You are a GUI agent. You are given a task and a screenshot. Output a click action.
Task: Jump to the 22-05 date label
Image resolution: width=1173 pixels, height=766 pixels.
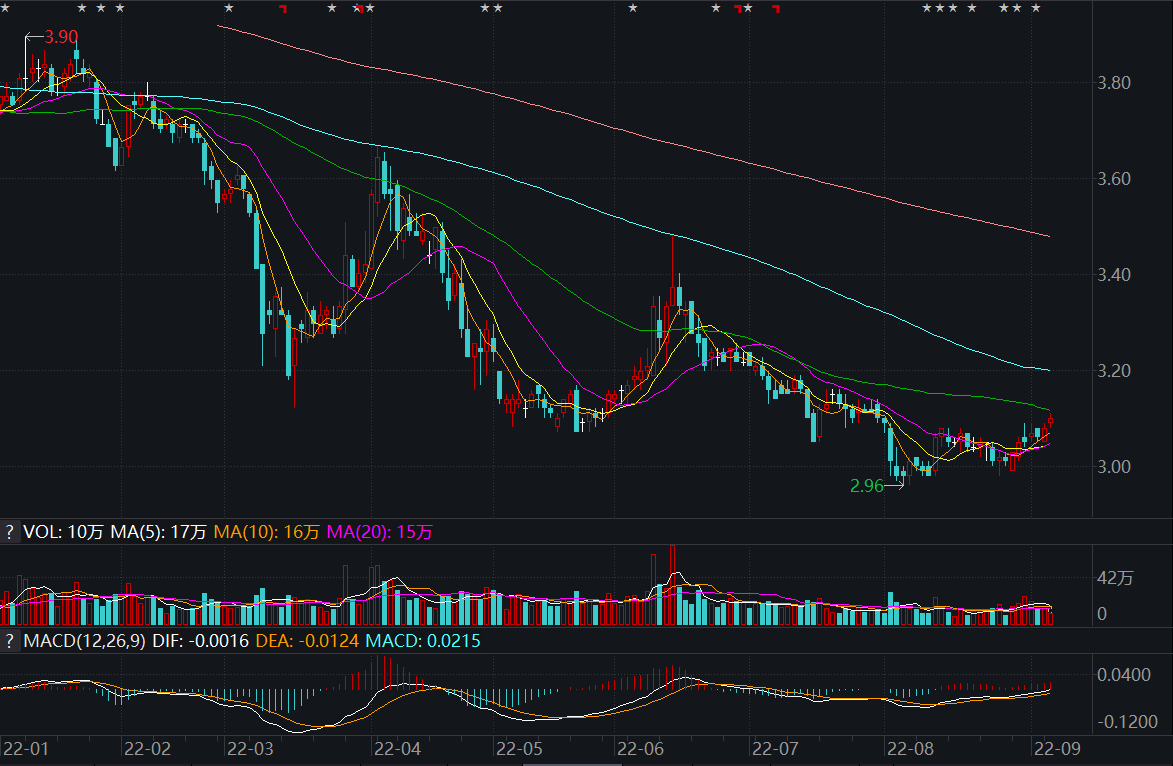(519, 748)
